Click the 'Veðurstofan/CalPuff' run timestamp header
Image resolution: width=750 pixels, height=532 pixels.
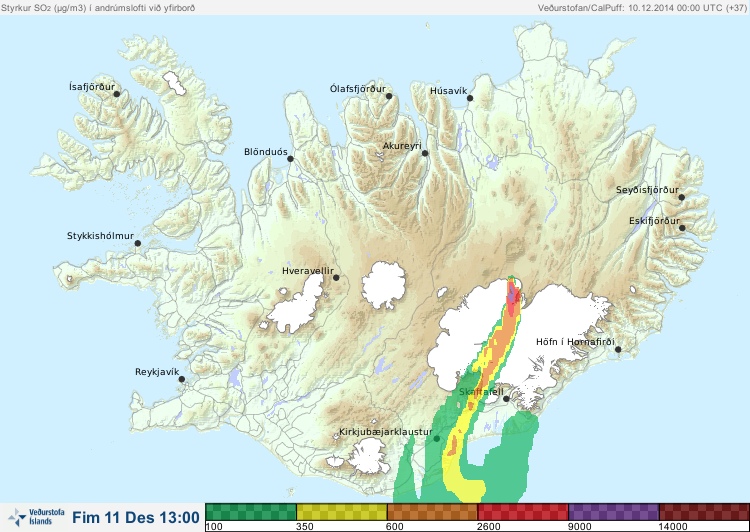point(642,8)
